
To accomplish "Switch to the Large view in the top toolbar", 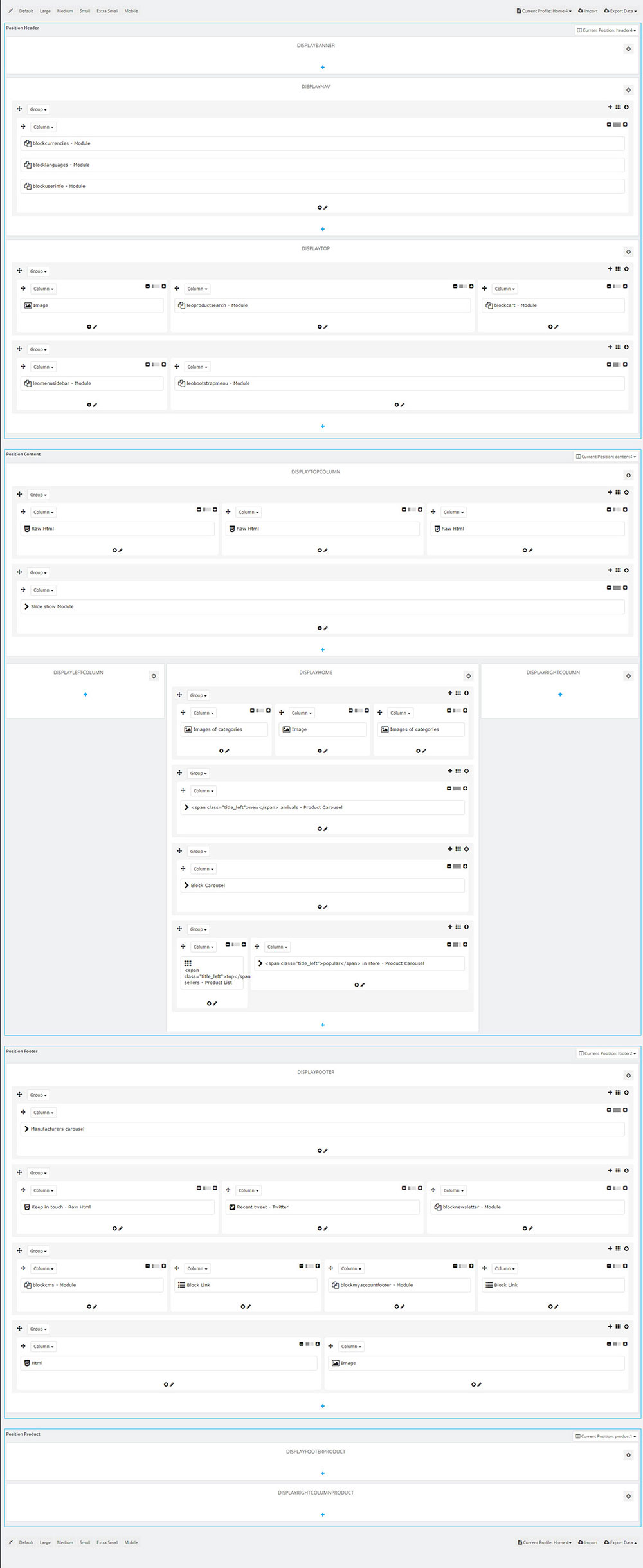I will (45, 11).
